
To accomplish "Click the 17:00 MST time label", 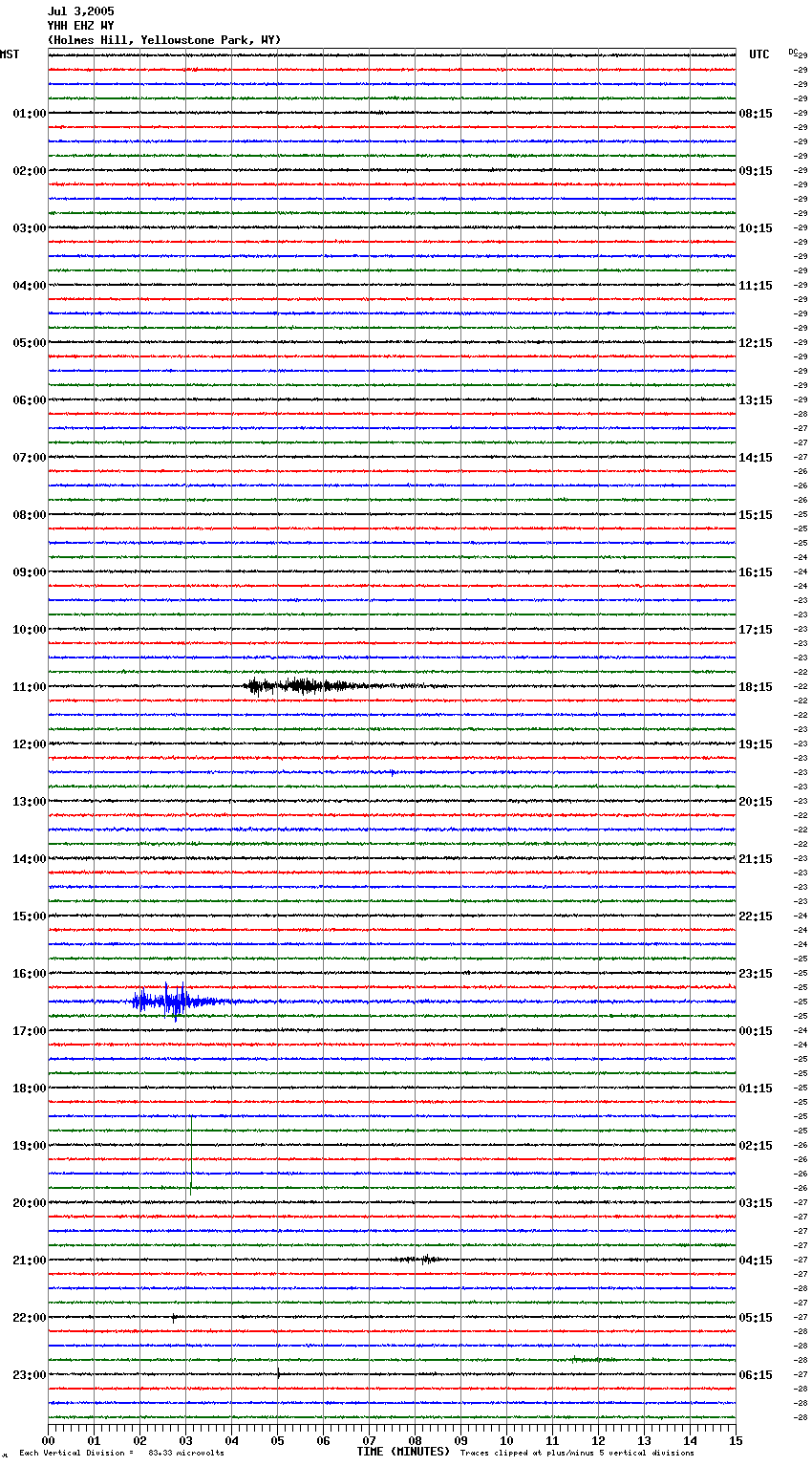I will click(x=30, y=1031).
